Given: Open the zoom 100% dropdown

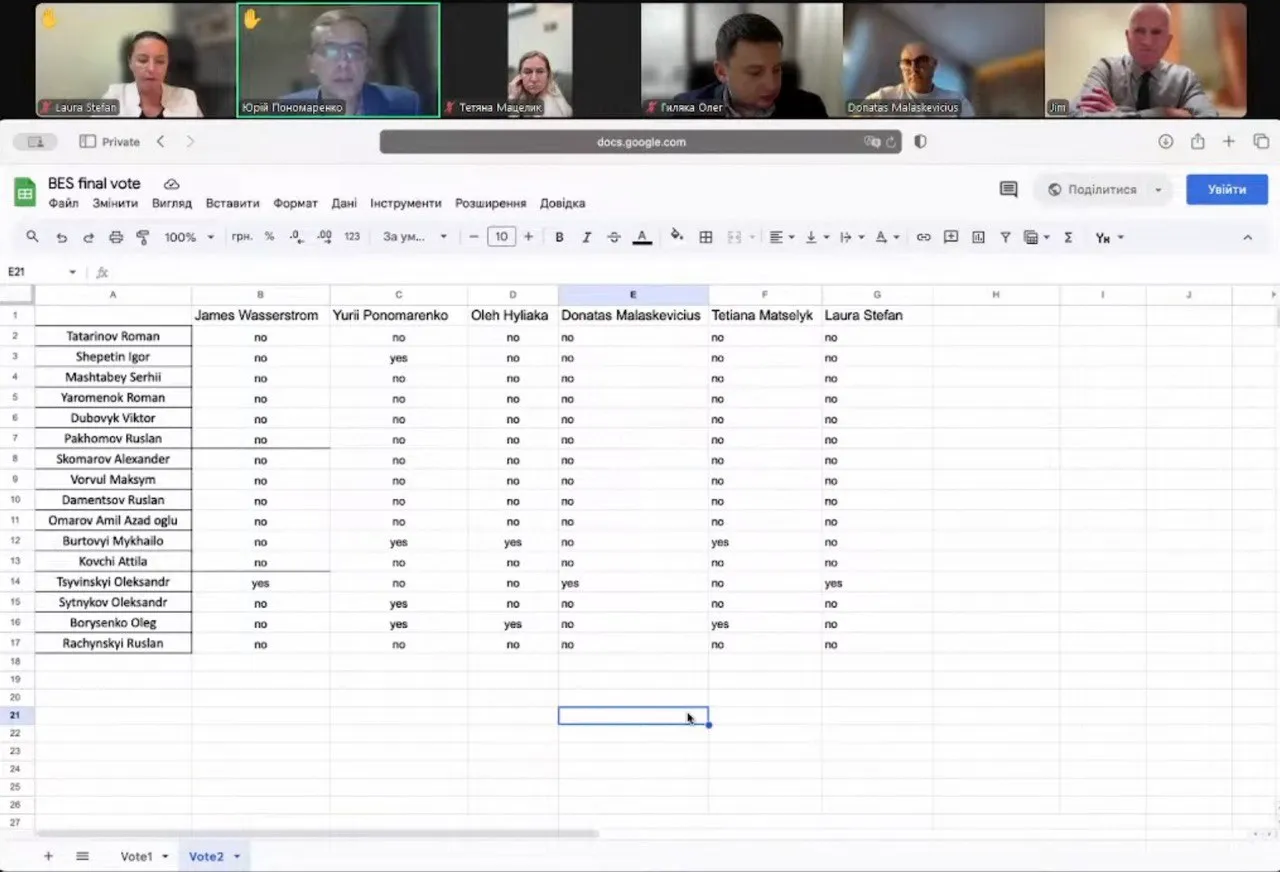Looking at the screenshot, I should point(189,237).
